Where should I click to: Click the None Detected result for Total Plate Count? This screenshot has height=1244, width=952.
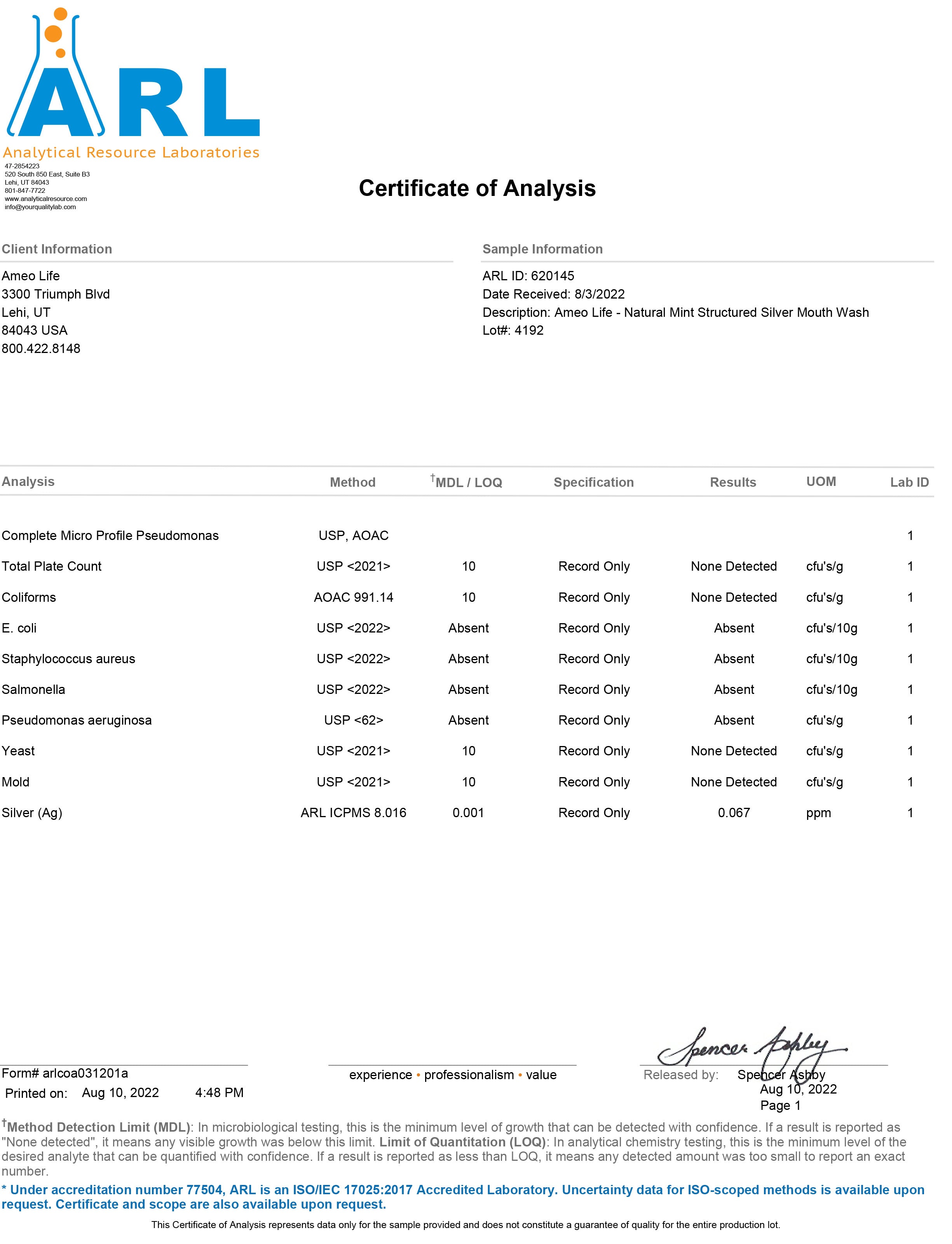click(733, 566)
